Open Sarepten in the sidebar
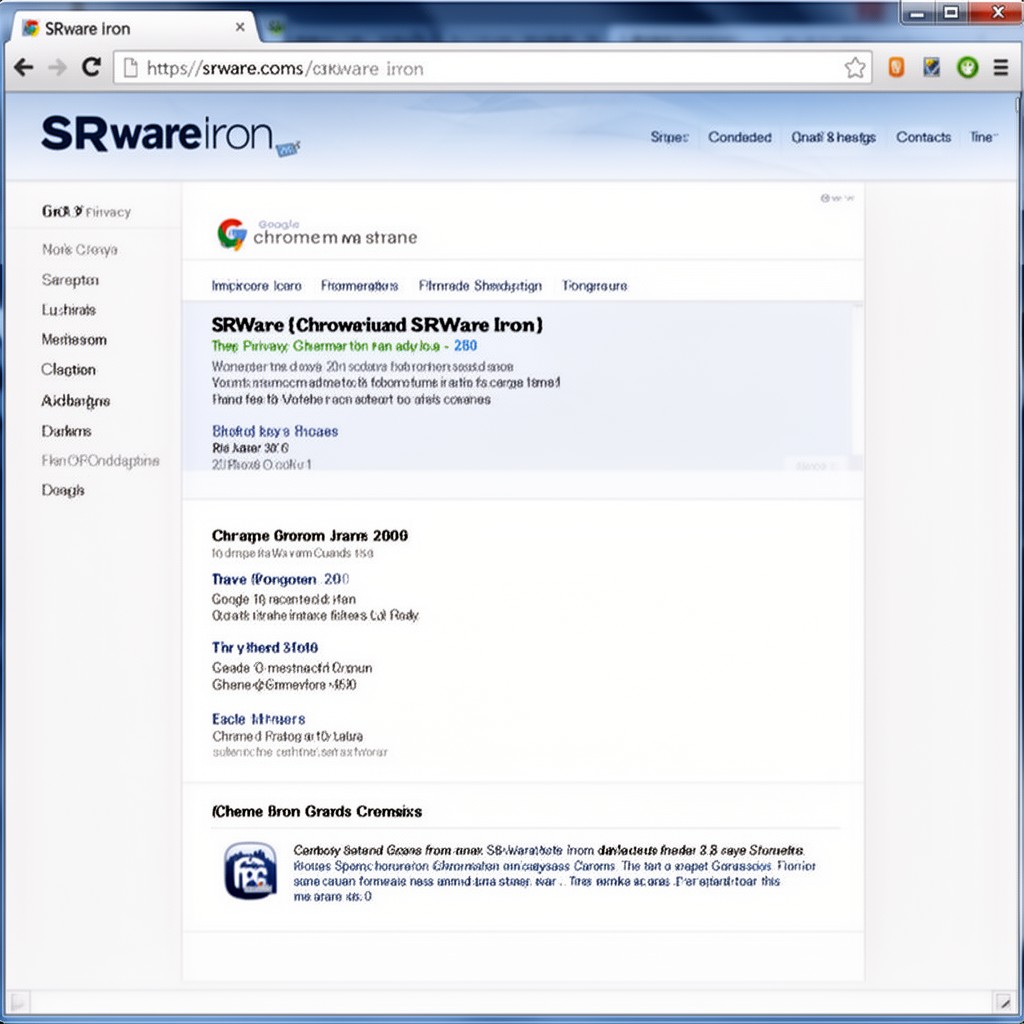 71,280
